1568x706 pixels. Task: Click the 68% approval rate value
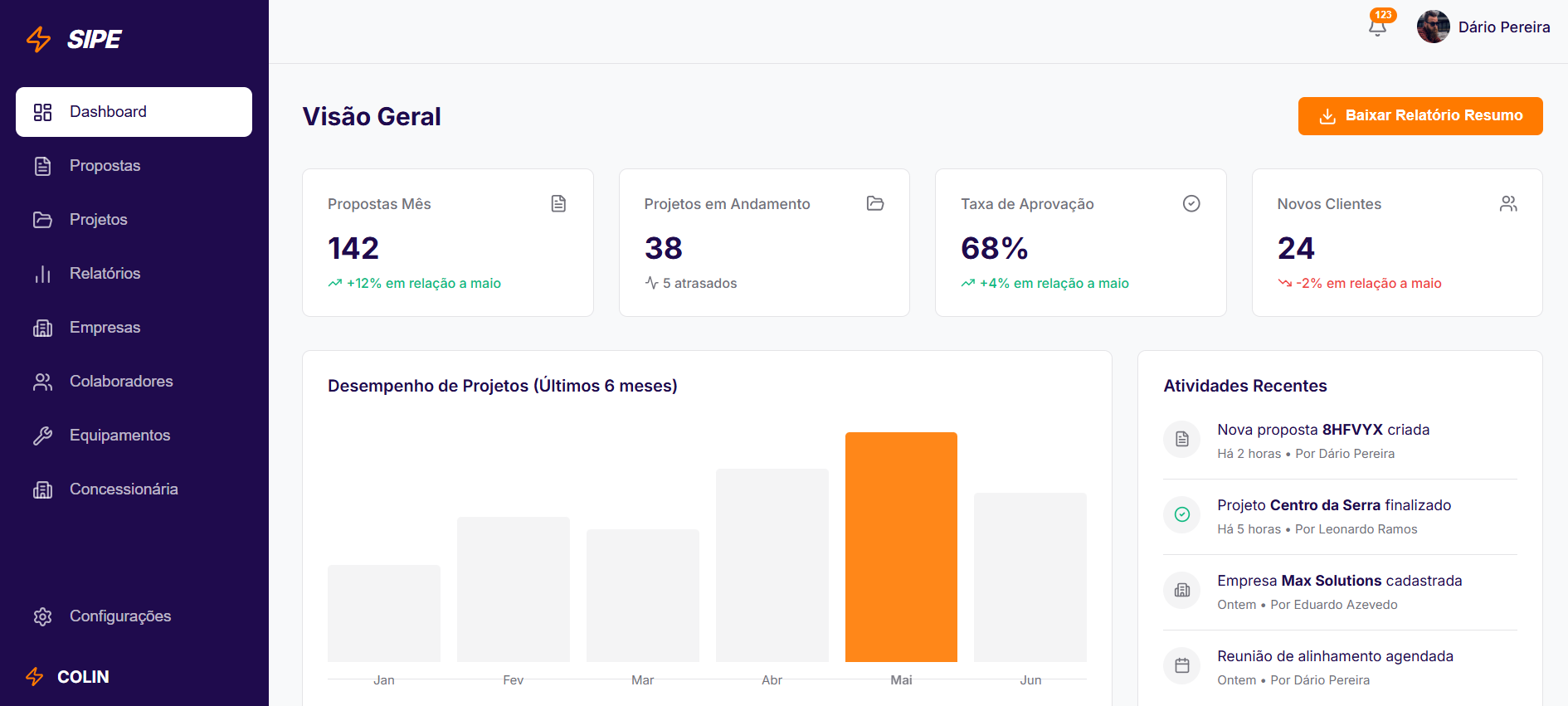point(995,248)
